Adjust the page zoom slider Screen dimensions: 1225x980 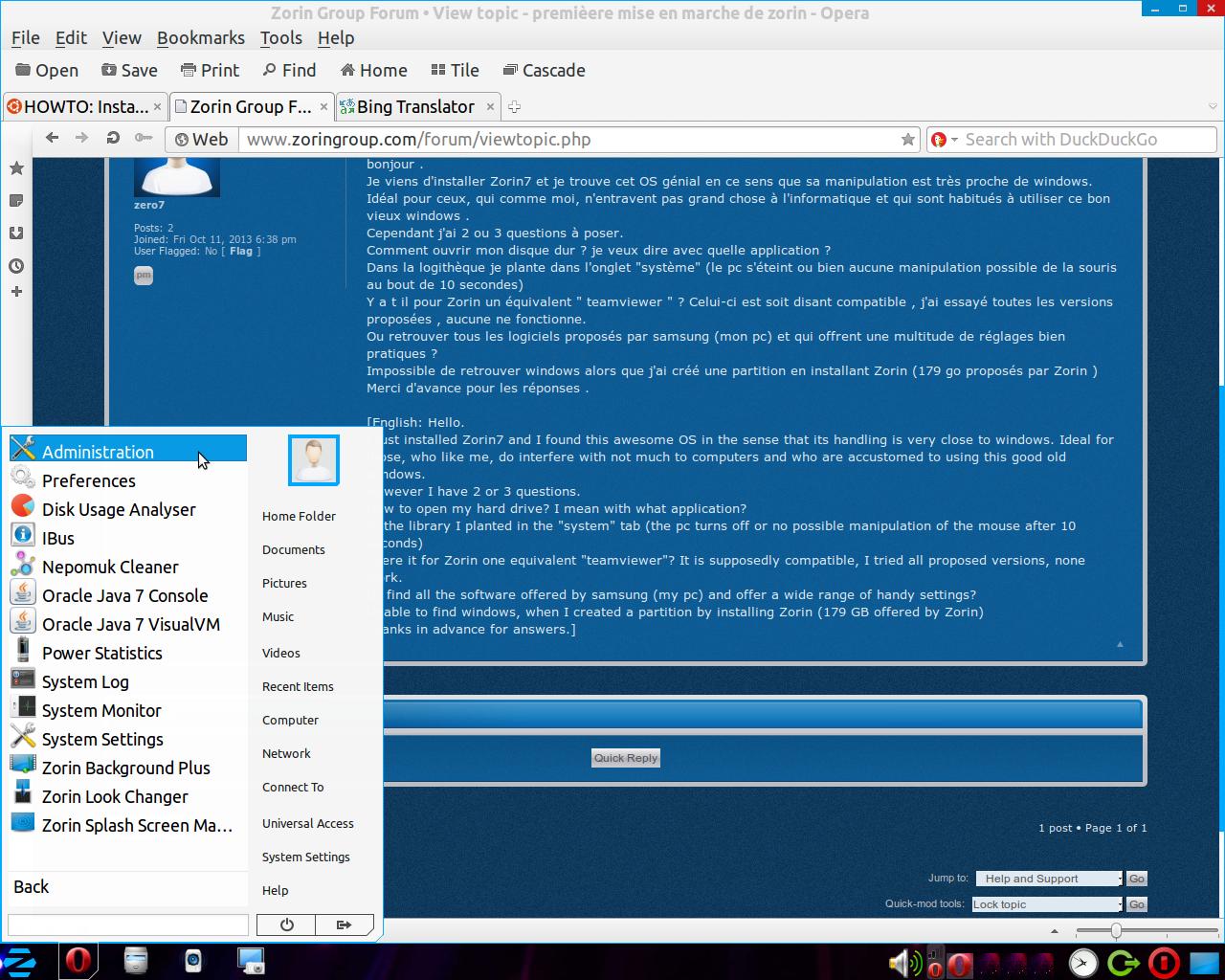pyautogui.click(x=1116, y=930)
